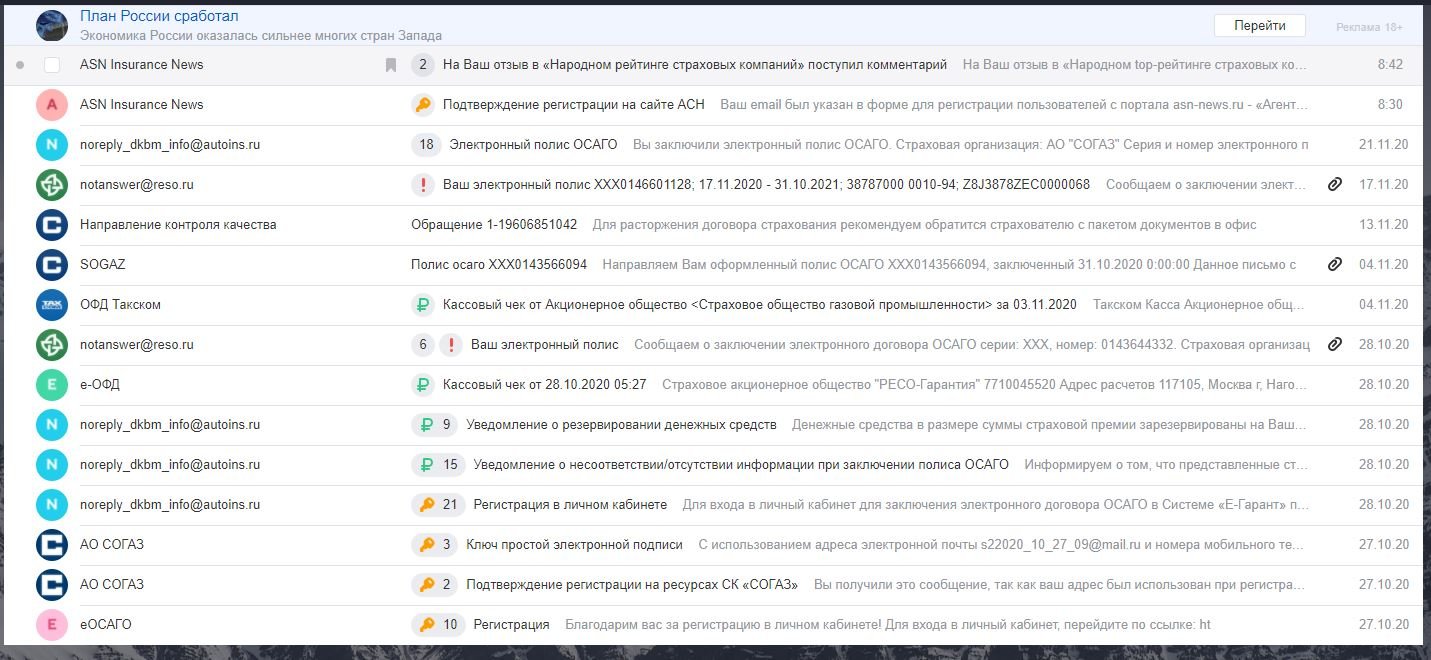
Task: Open the paperclip attachment on the 28.10.20 reso email
Action: tap(1334, 345)
